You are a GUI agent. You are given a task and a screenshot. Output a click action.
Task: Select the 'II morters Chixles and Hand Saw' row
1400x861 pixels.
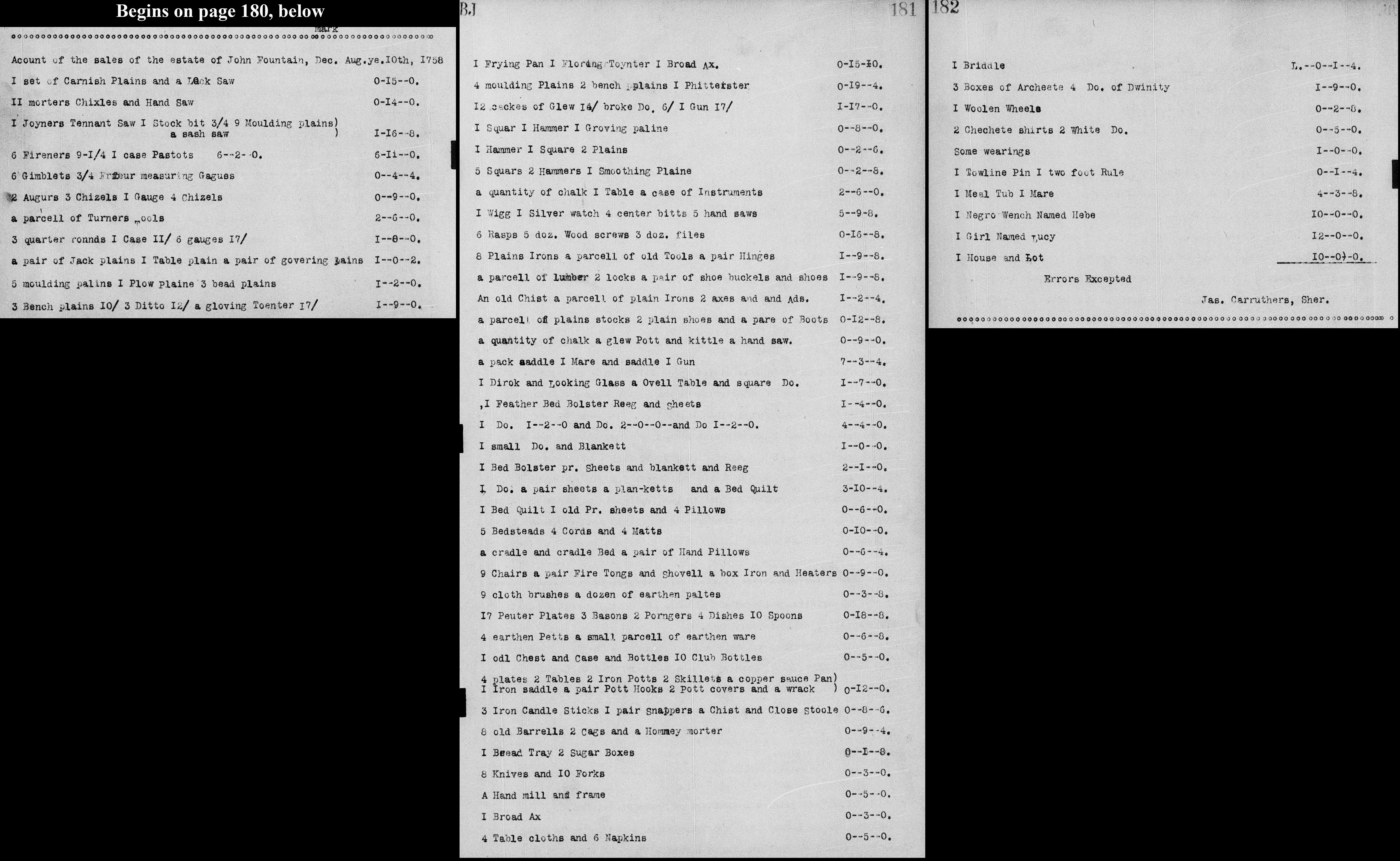point(103,103)
